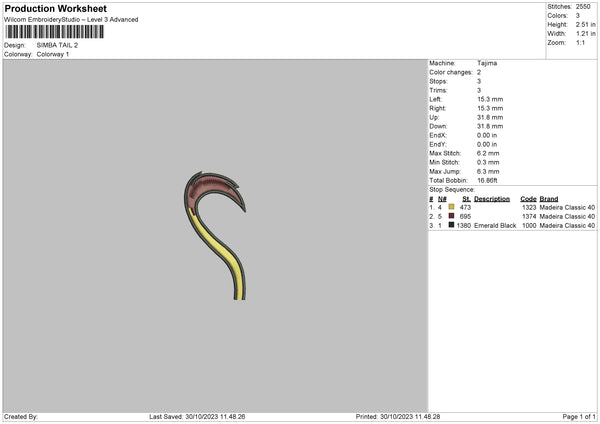600x424 pixels.
Task: Click the EndX value '0.00 in'
Action: coord(487,135)
